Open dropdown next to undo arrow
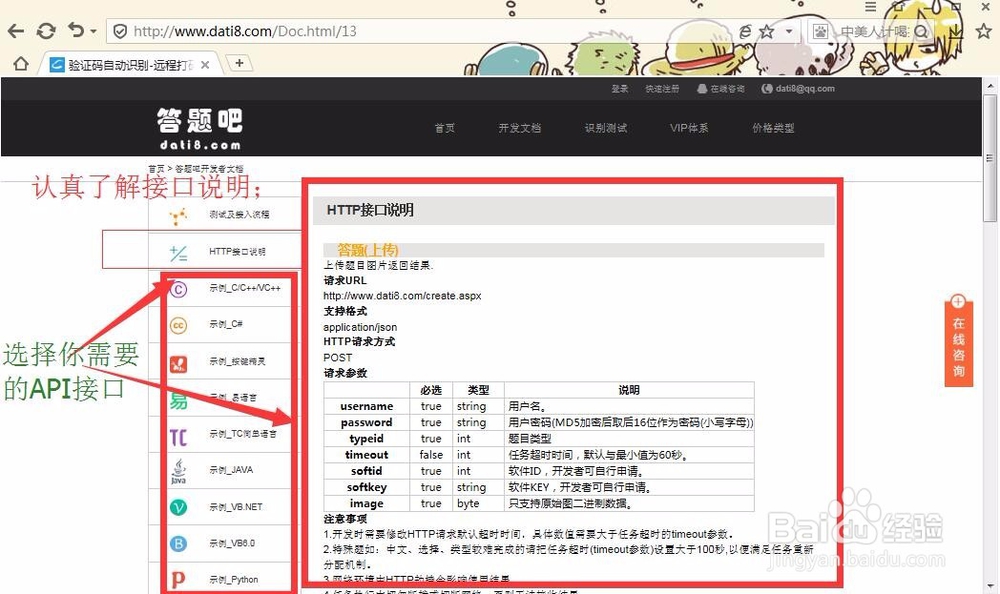 tap(93, 31)
